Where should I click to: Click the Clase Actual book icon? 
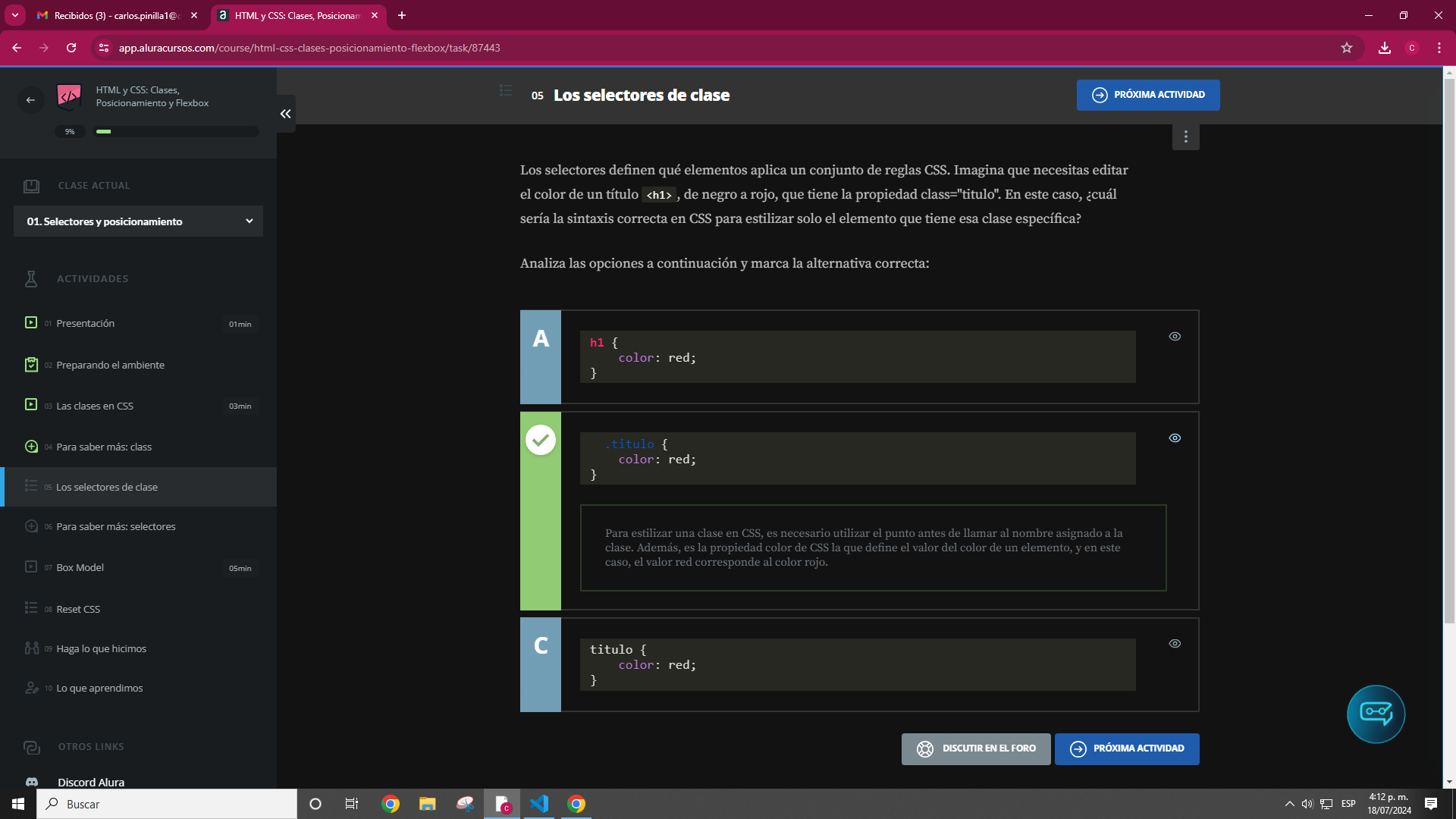click(x=31, y=186)
